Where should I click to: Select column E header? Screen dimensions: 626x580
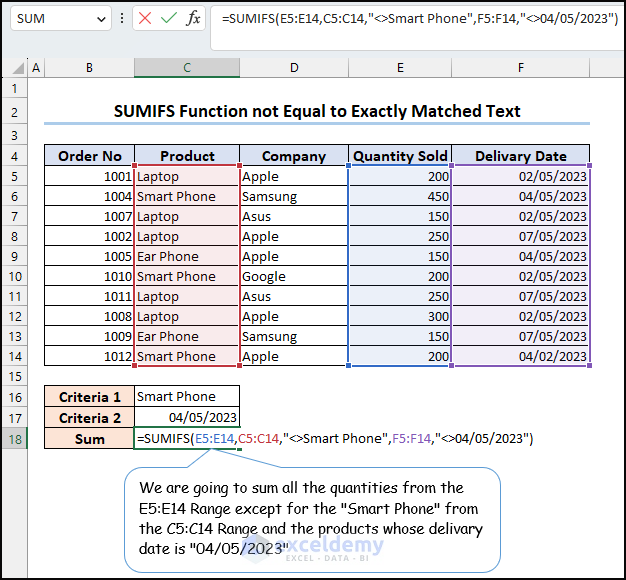coord(400,68)
